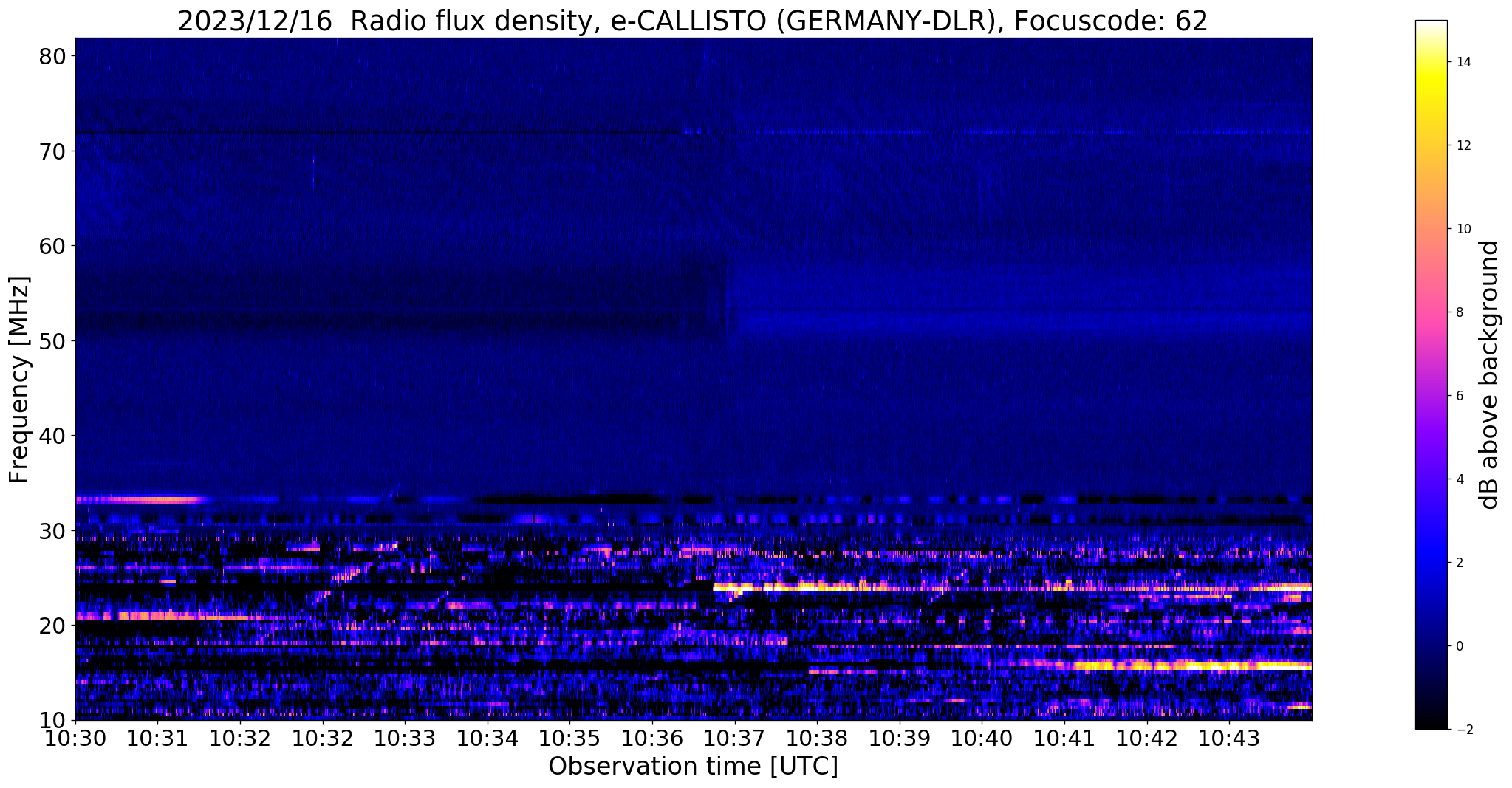Click the pink 33 MHz streak near 10:31
This screenshot has width=1512, height=788.
pos(140,500)
